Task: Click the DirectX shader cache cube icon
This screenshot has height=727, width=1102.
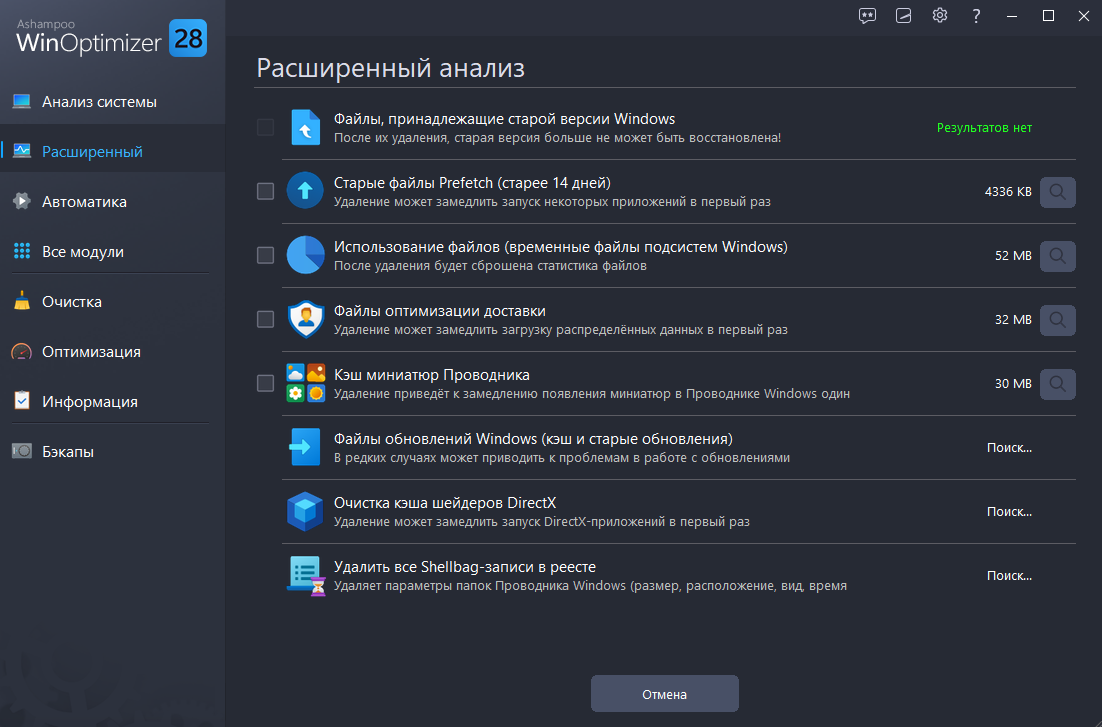Action: coord(305,511)
